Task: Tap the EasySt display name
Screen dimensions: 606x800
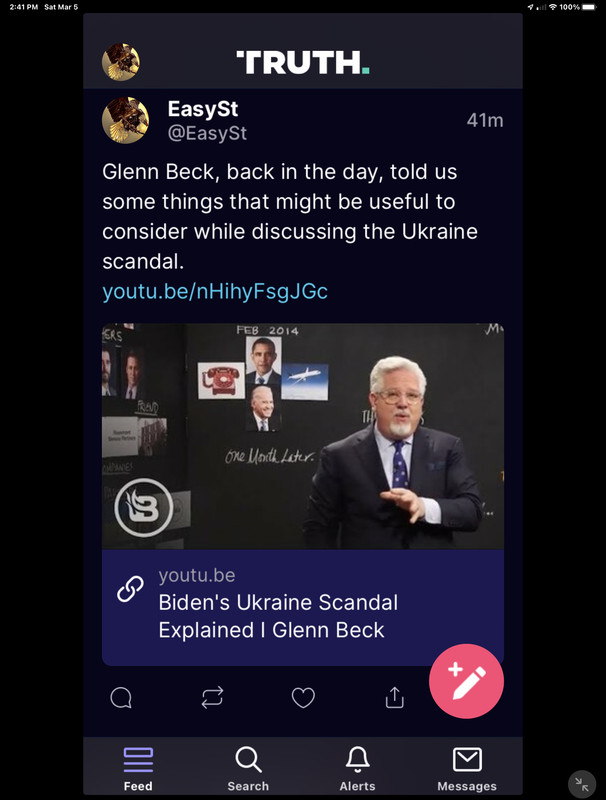Action: click(x=203, y=109)
